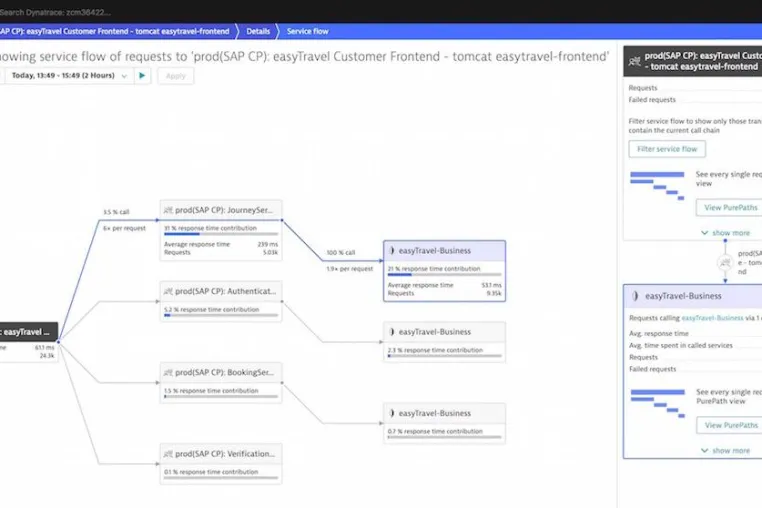Click 'Avg. time spent in called services' text
The image size is (762, 508).
pos(681,345)
